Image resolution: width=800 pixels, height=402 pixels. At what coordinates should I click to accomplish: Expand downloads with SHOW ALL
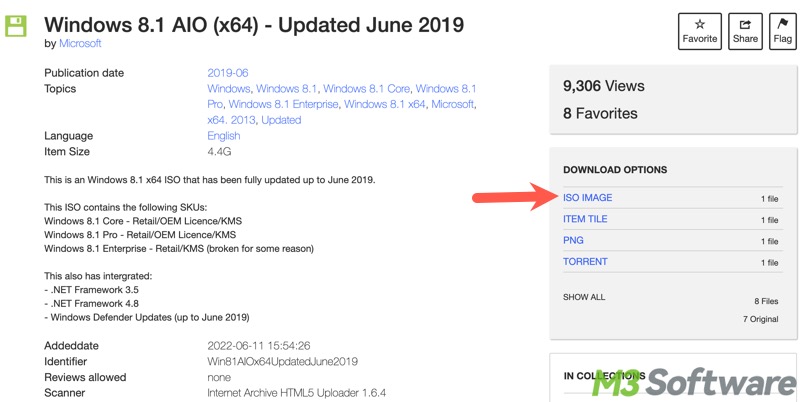tap(584, 297)
